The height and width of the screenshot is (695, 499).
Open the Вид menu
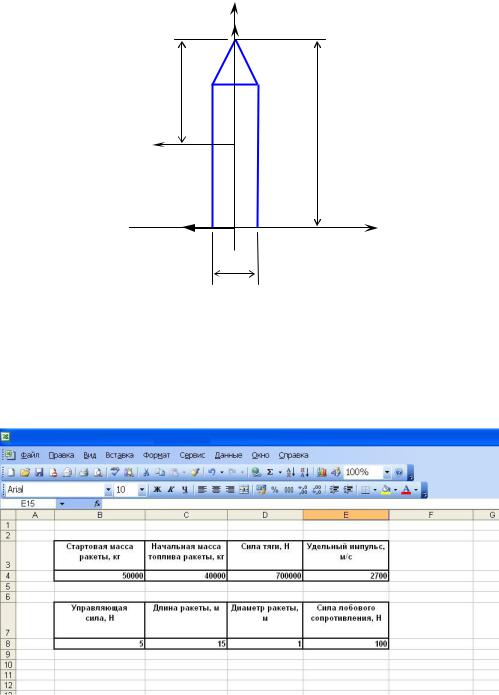90,455
